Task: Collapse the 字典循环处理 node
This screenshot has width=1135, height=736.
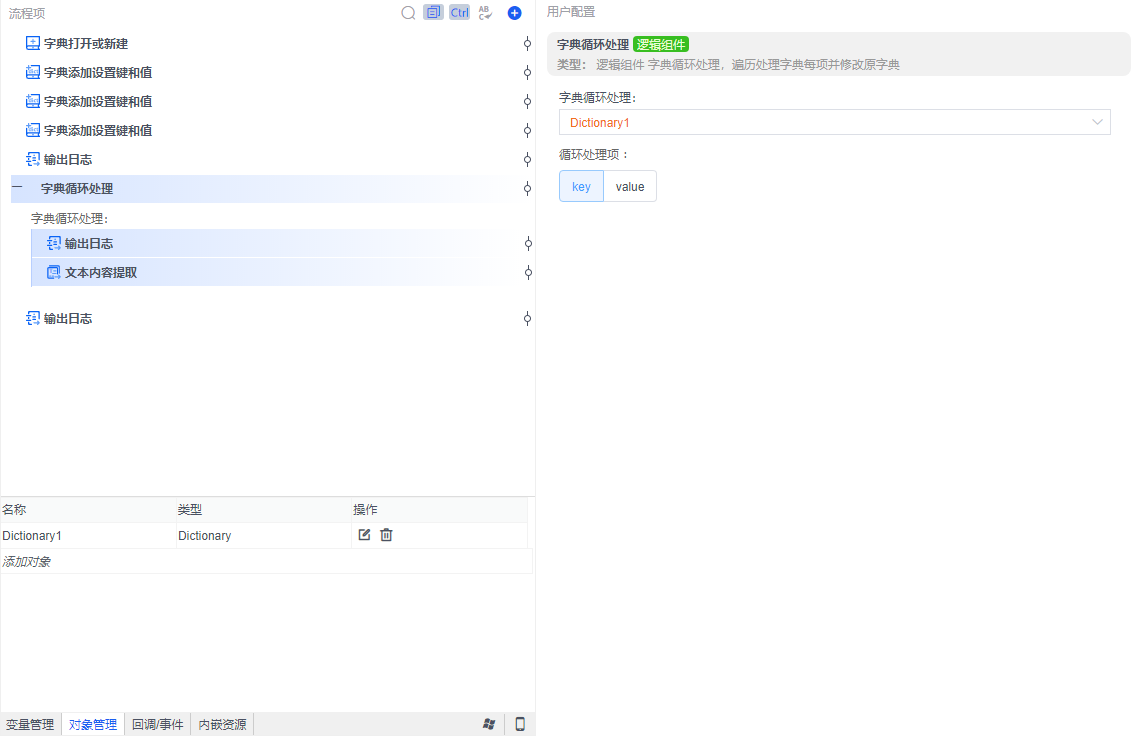Action: click(x=16, y=188)
